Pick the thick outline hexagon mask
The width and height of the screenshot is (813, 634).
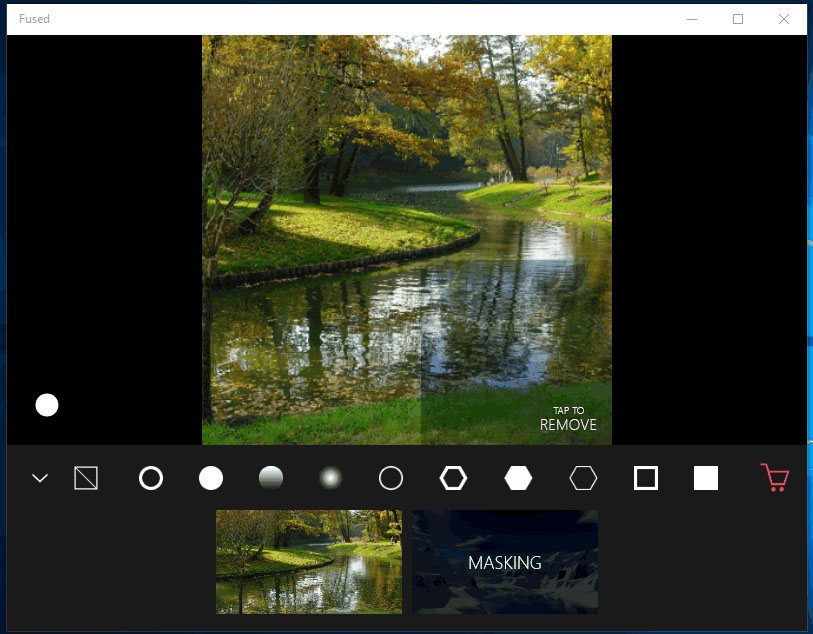point(453,478)
